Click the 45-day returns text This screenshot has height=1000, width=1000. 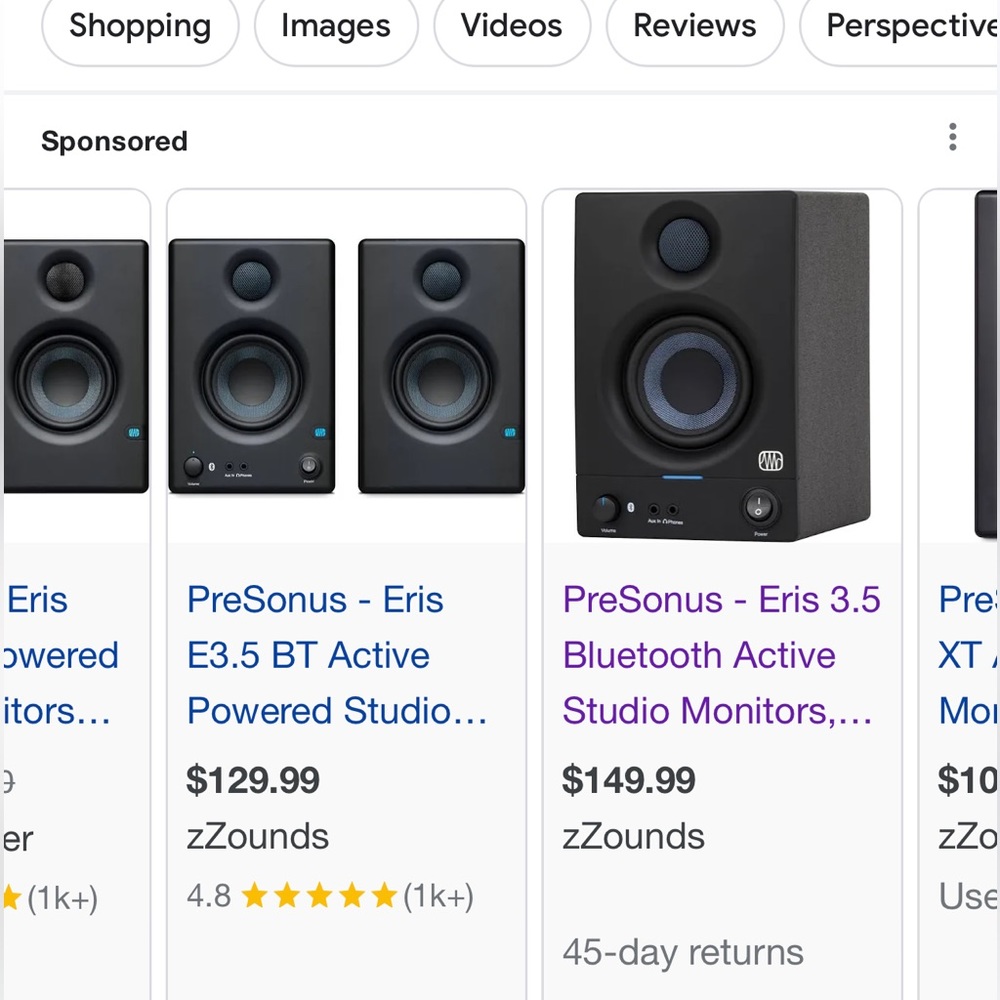pyautogui.click(x=684, y=952)
